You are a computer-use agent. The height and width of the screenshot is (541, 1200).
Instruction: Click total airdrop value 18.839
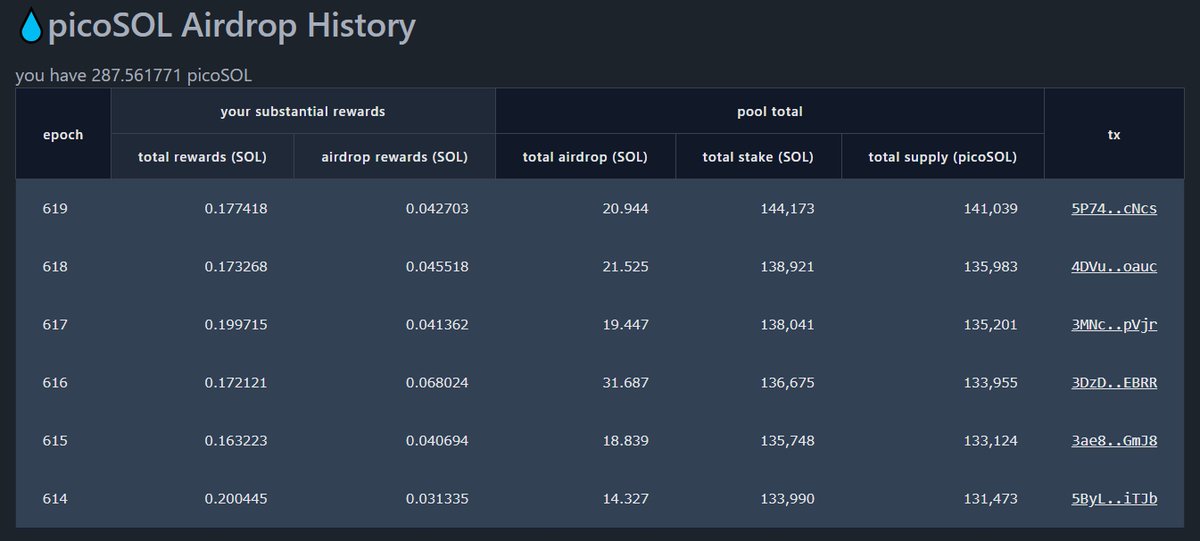[x=626, y=441]
